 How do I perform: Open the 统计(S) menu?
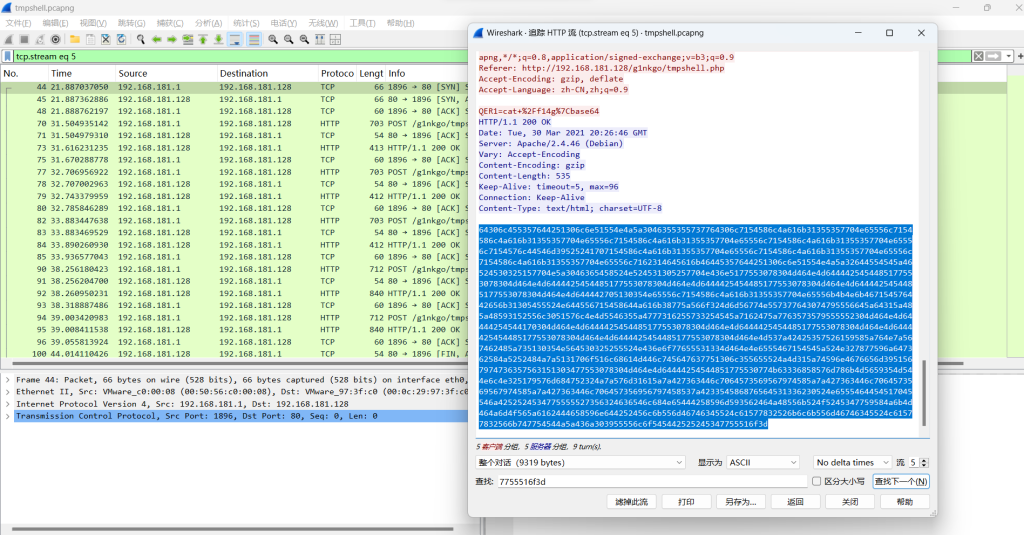point(246,22)
